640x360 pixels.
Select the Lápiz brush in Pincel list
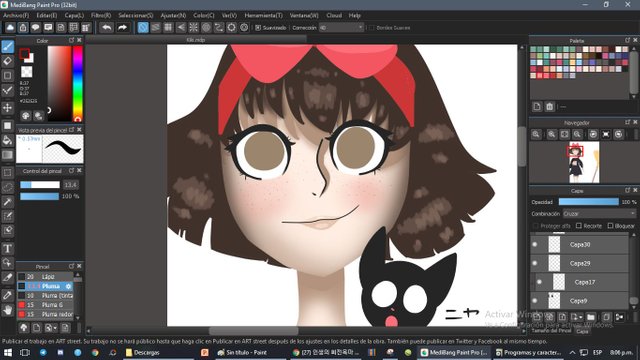[45, 277]
